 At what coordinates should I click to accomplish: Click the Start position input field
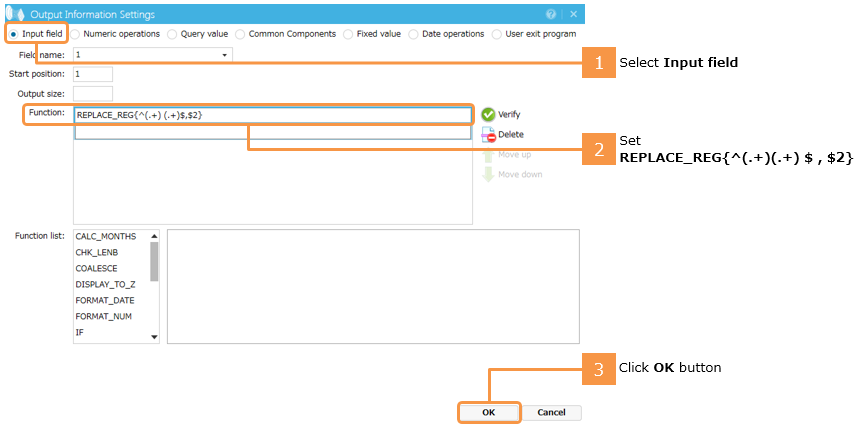point(92,74)
